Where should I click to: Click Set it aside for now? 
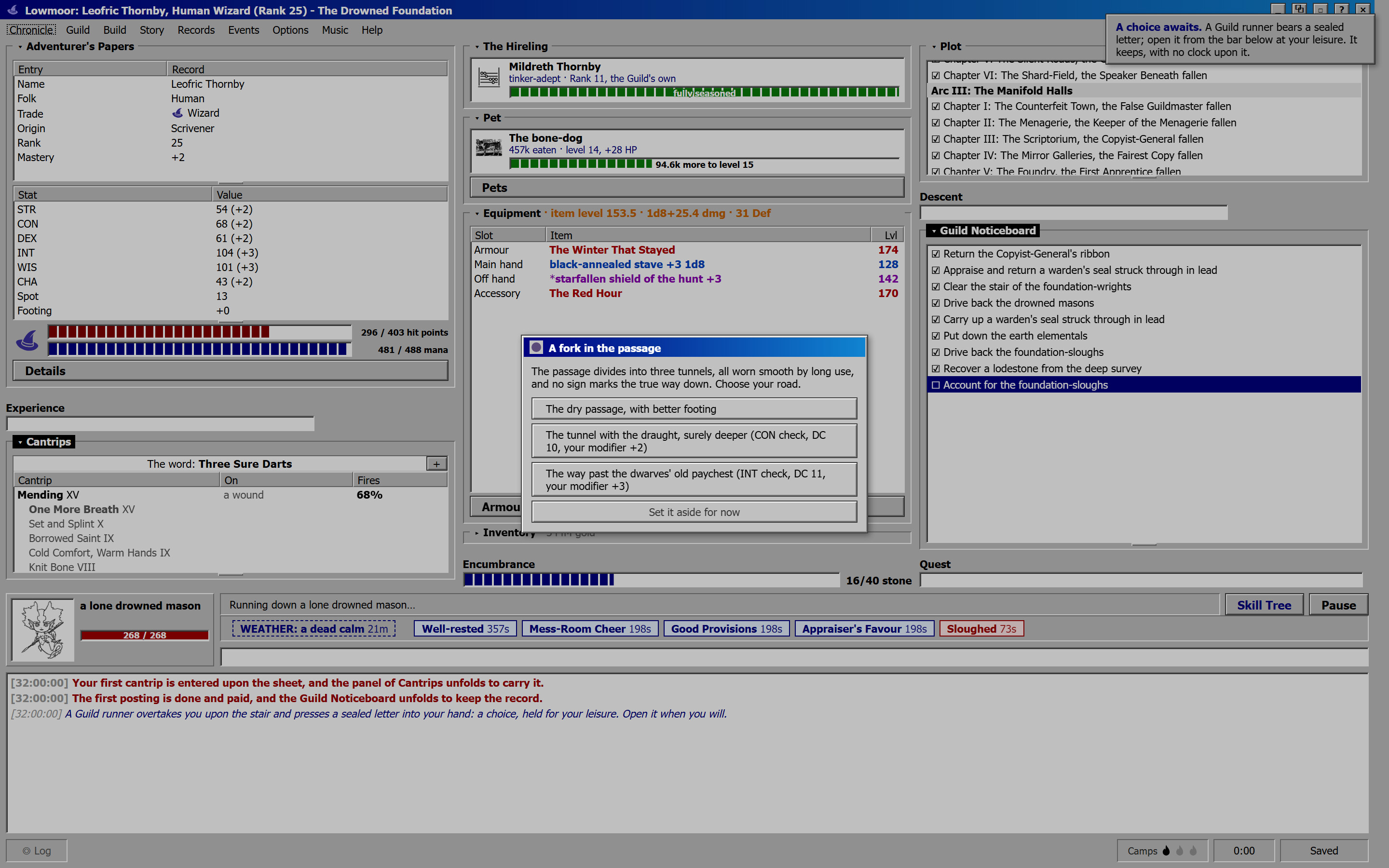click(x=694, y=512)
